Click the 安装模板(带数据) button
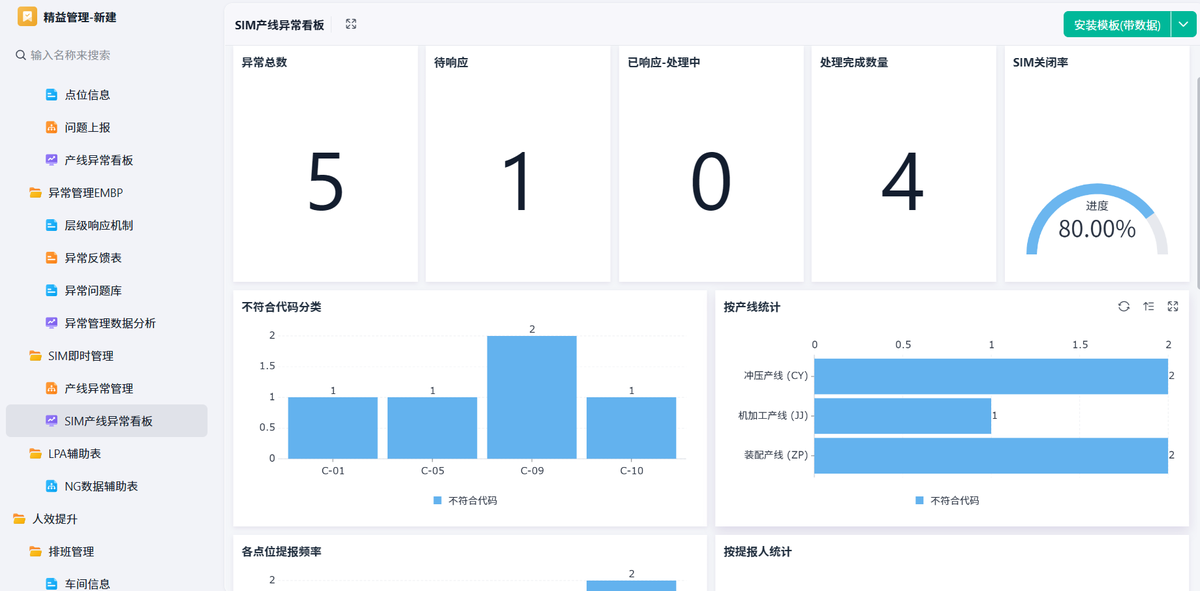 1116,25
